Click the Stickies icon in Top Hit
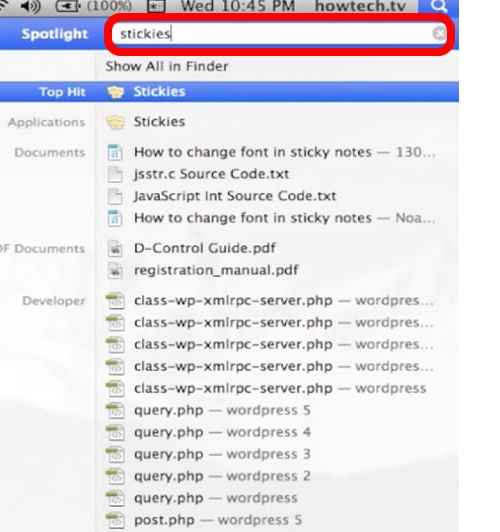 pos(115,92)
